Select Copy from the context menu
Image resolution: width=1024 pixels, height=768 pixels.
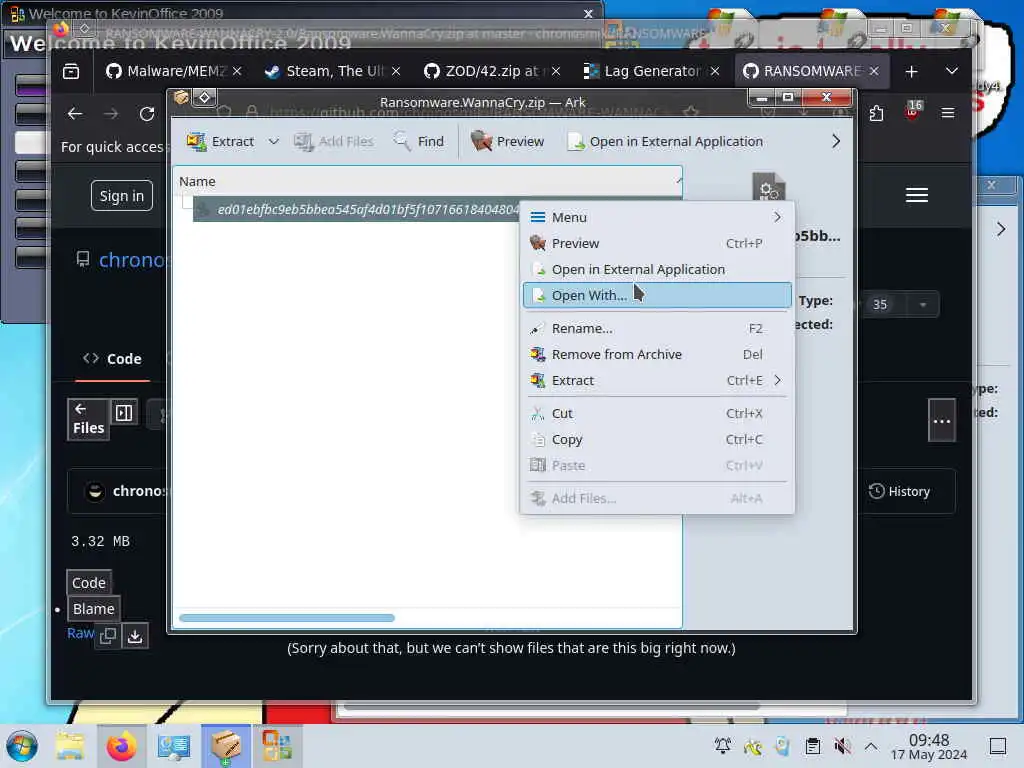pyautogui.click(x=657, y=440)
